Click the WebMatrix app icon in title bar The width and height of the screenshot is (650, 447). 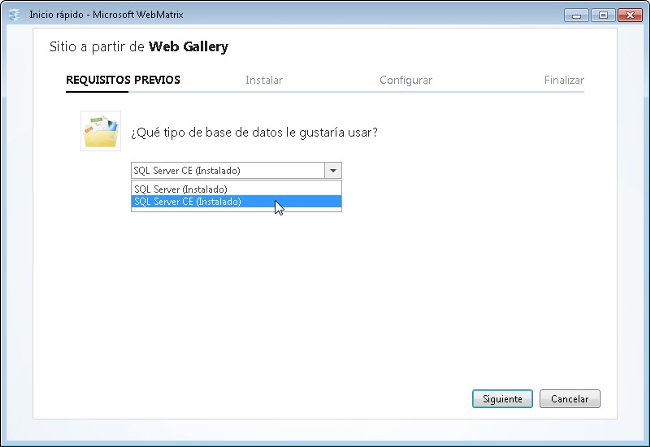click(x=15, y=15)
